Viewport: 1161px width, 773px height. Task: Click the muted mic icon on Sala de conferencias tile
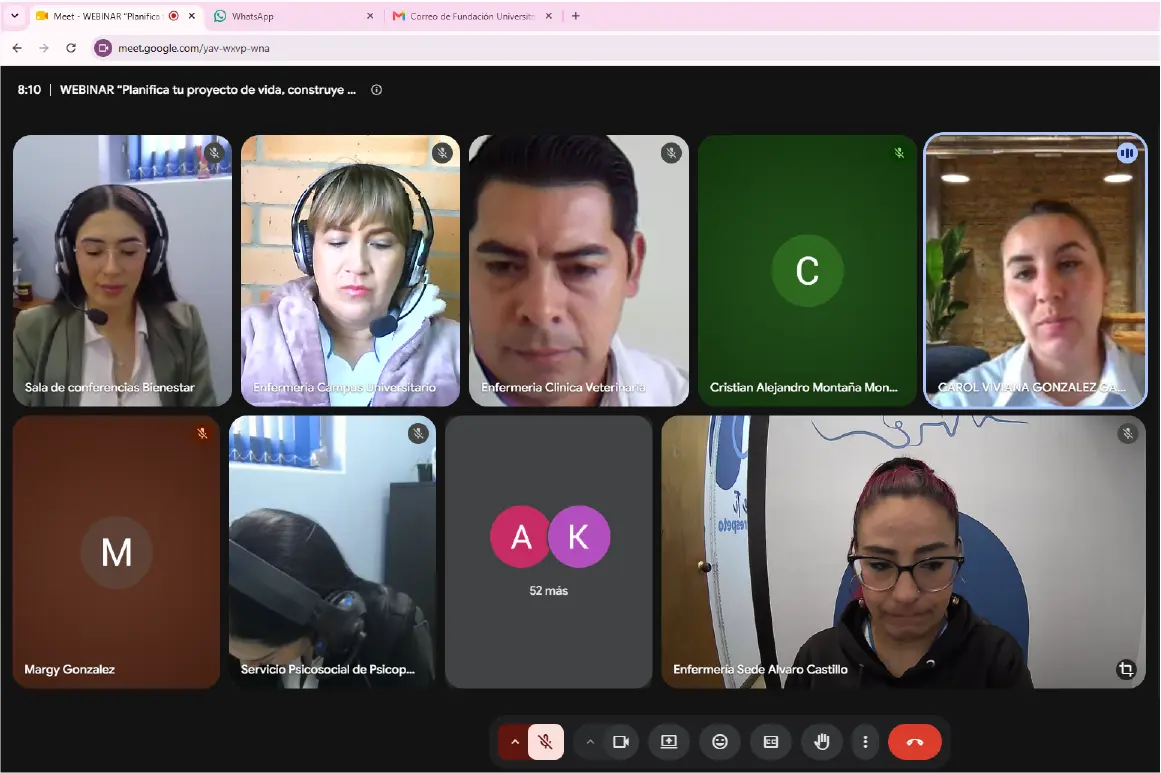click(214, 153)
